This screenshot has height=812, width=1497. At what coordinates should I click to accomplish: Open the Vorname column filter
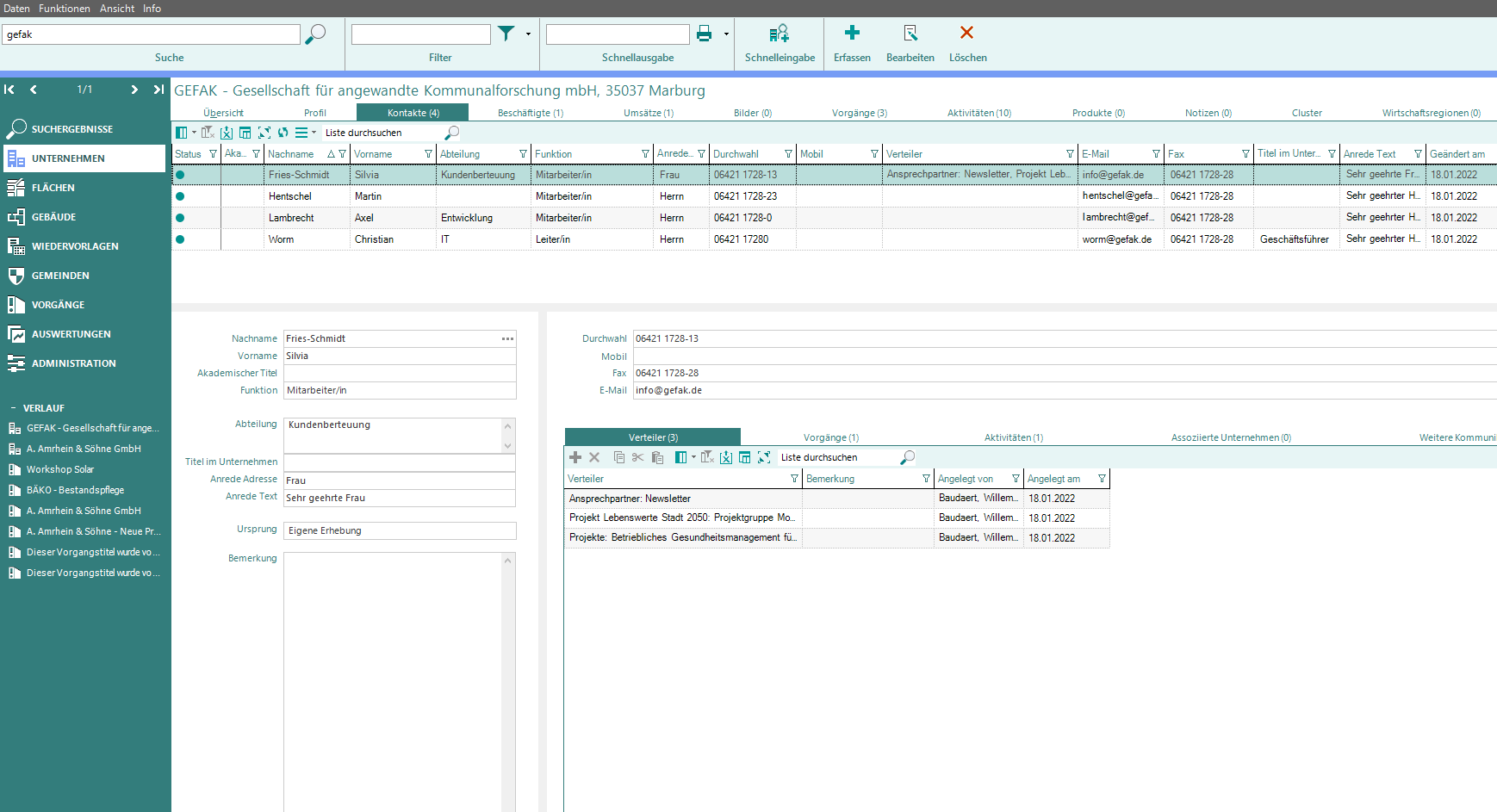(428, 154)
